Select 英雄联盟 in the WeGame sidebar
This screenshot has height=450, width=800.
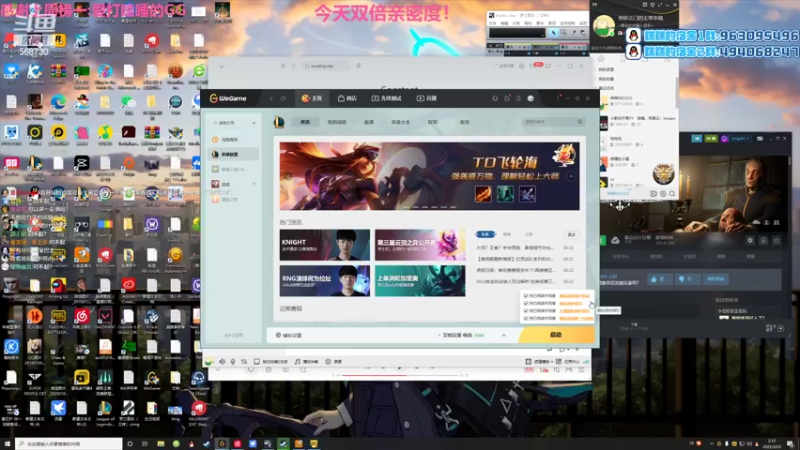(x=233, y=154)
